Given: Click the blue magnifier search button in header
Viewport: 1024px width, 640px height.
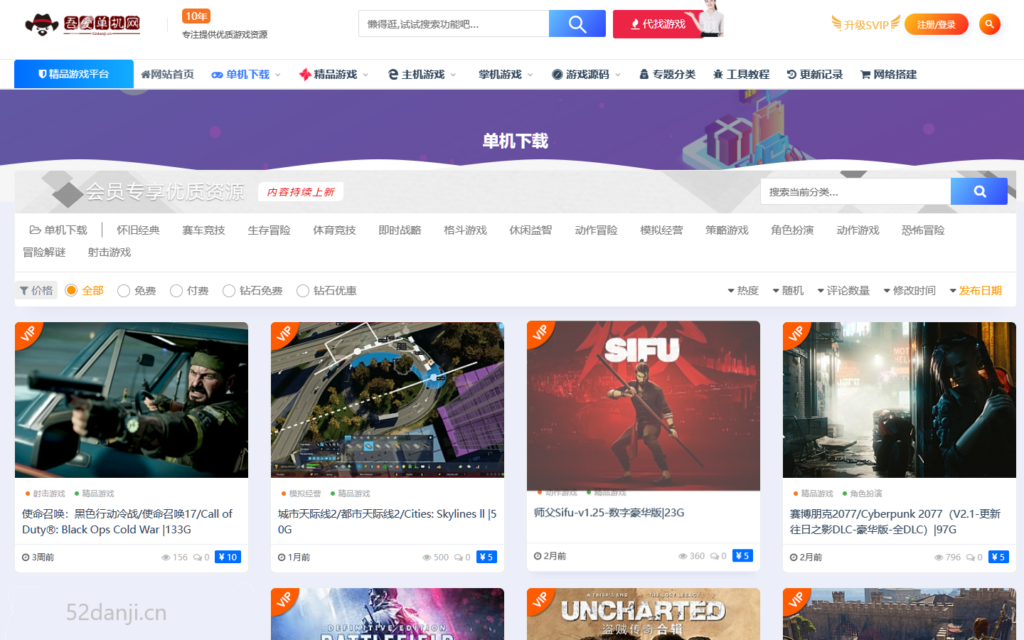Looking at the screenshot, I should [x=577, y=24].
